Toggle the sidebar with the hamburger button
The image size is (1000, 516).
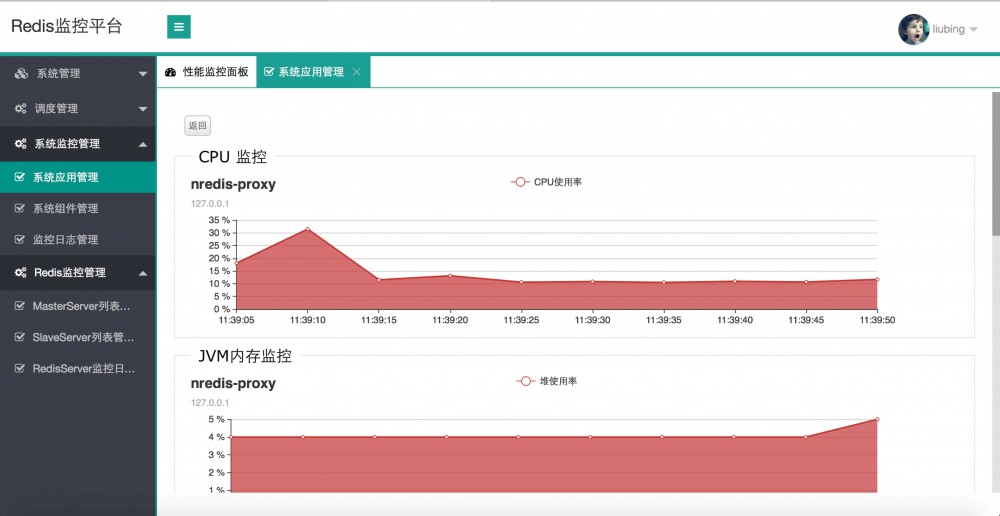coord(179,27)
